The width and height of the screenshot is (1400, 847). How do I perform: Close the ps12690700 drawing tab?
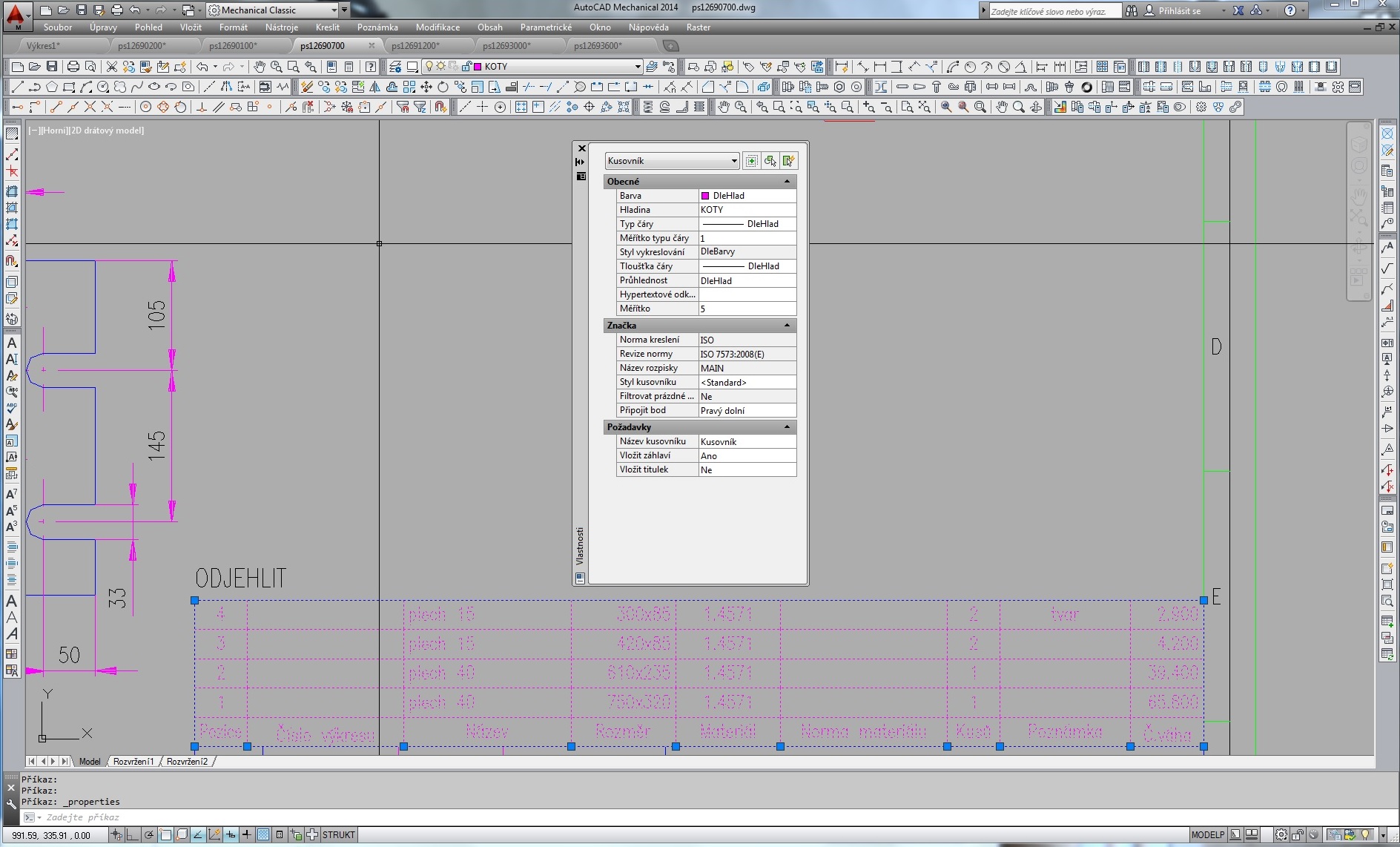[x=372, y=45]
